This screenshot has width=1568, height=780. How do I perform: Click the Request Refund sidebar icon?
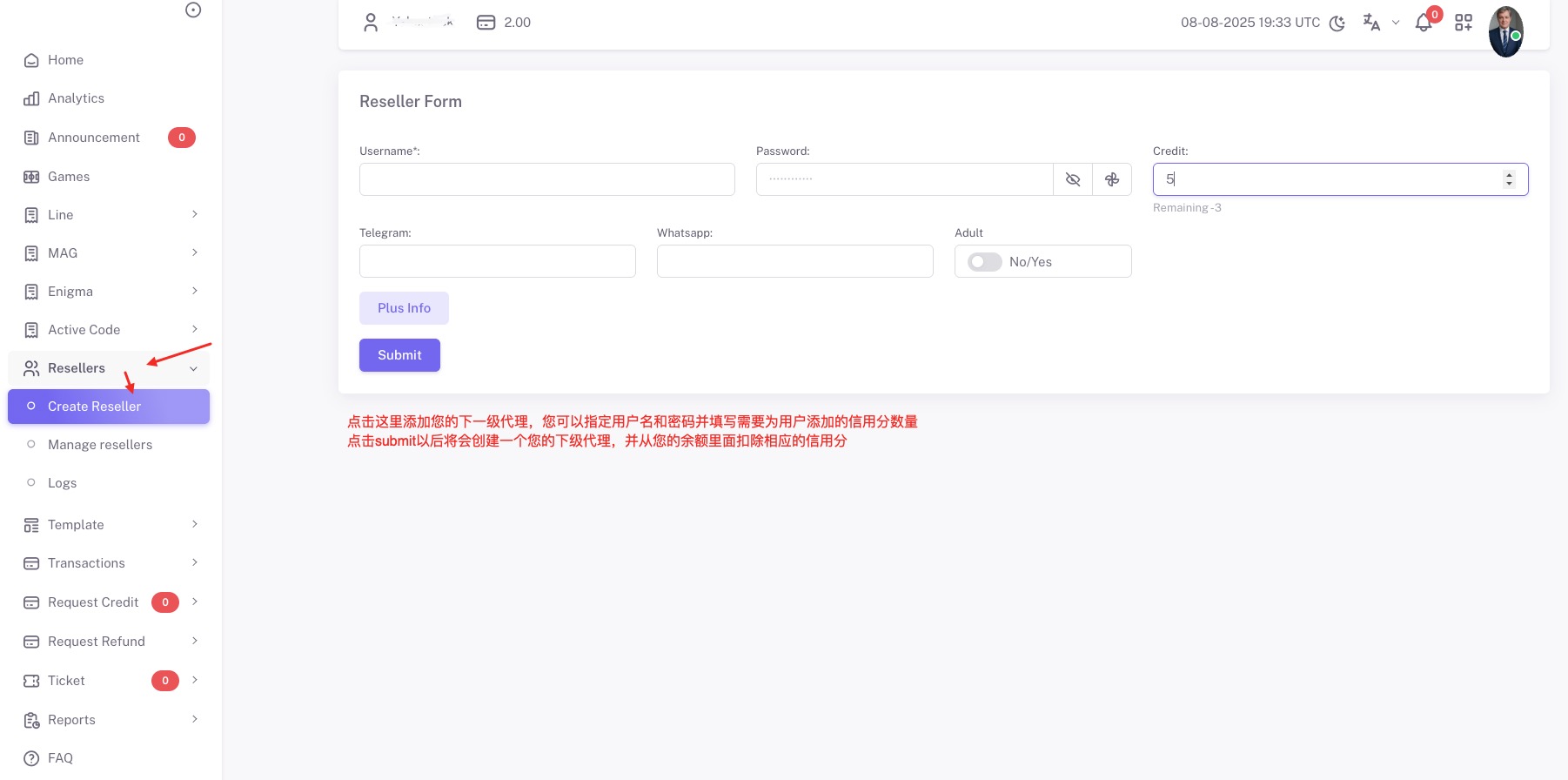31,642
